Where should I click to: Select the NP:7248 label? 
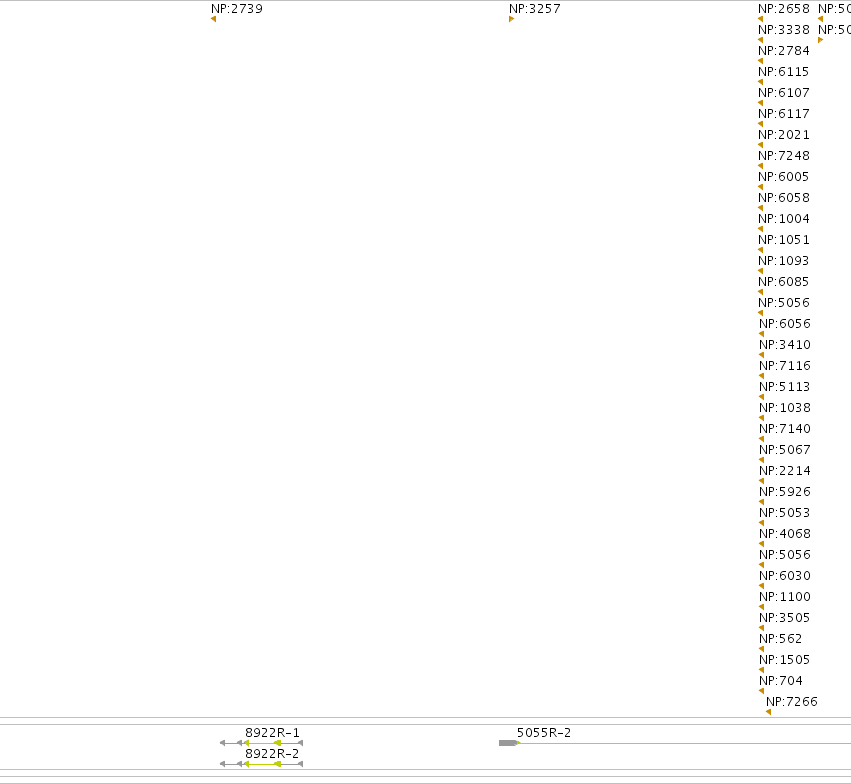tap(784, 155)
